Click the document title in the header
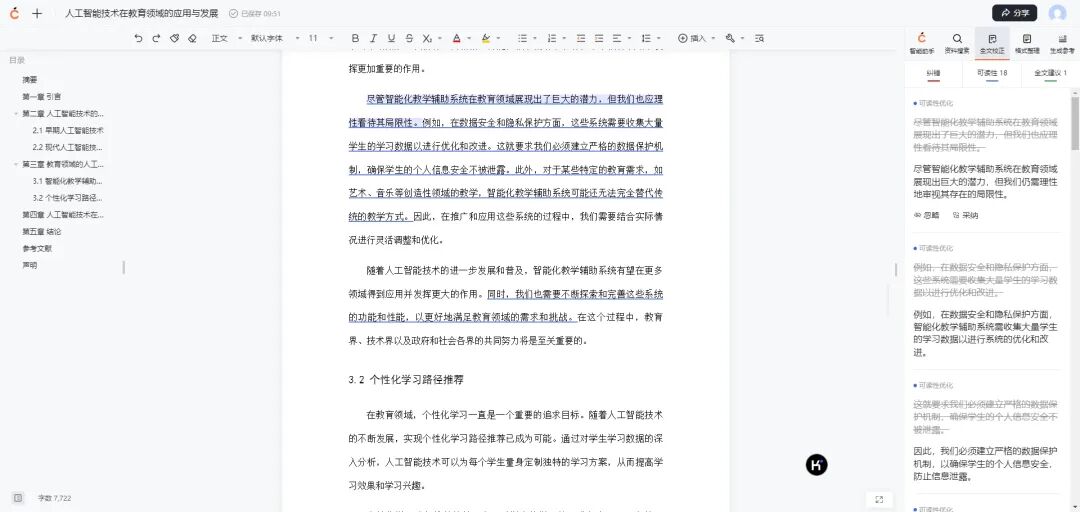Image resolution: width=1080 pixels, height=512 pixels. (141, 13)
